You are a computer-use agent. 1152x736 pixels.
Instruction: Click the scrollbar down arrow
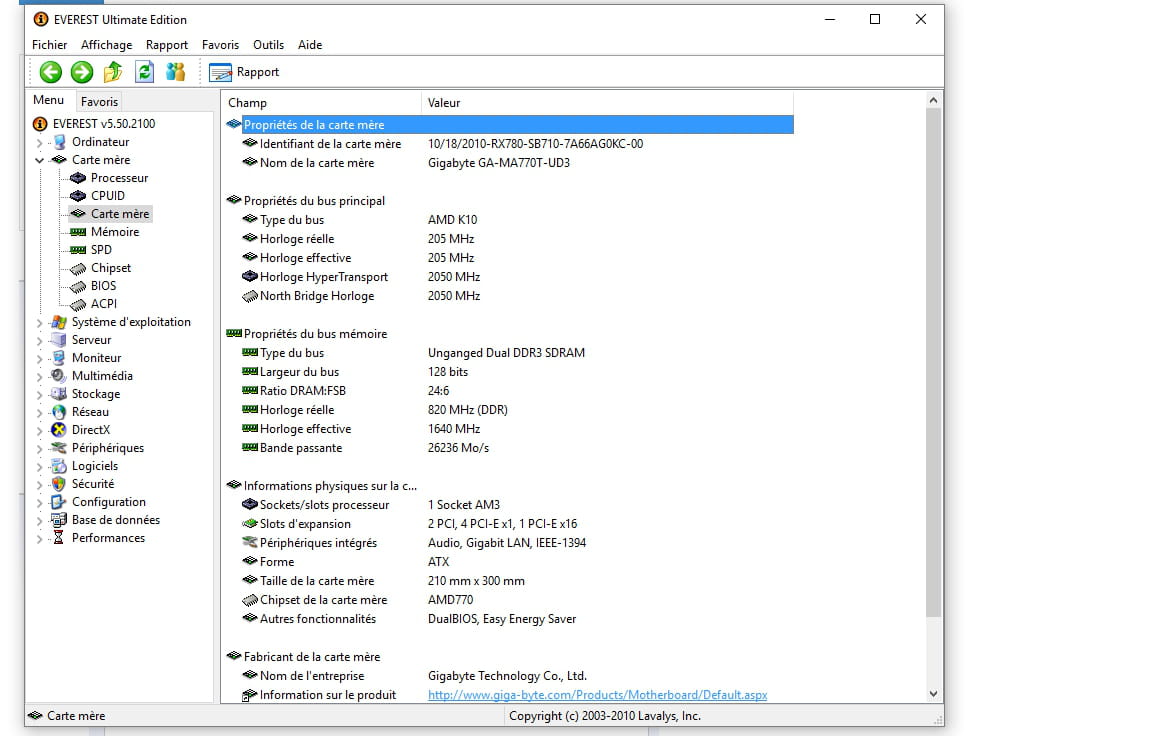(933, 694)
